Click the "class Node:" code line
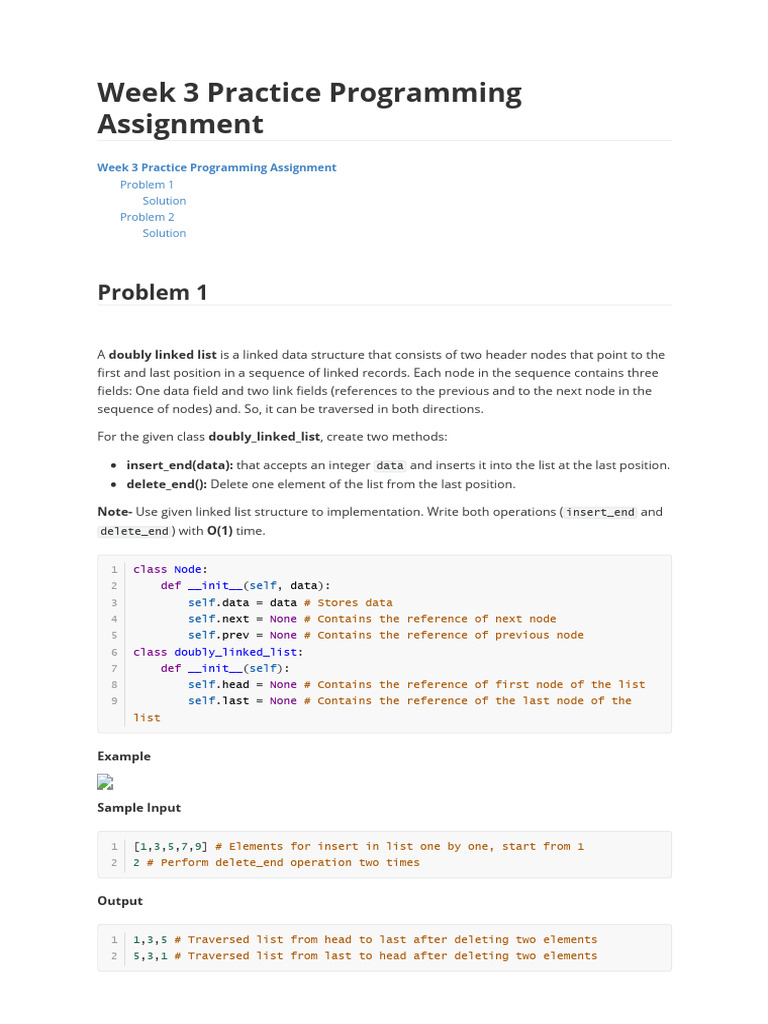This screenshot has height=1024, width=768. coord(170,569)
